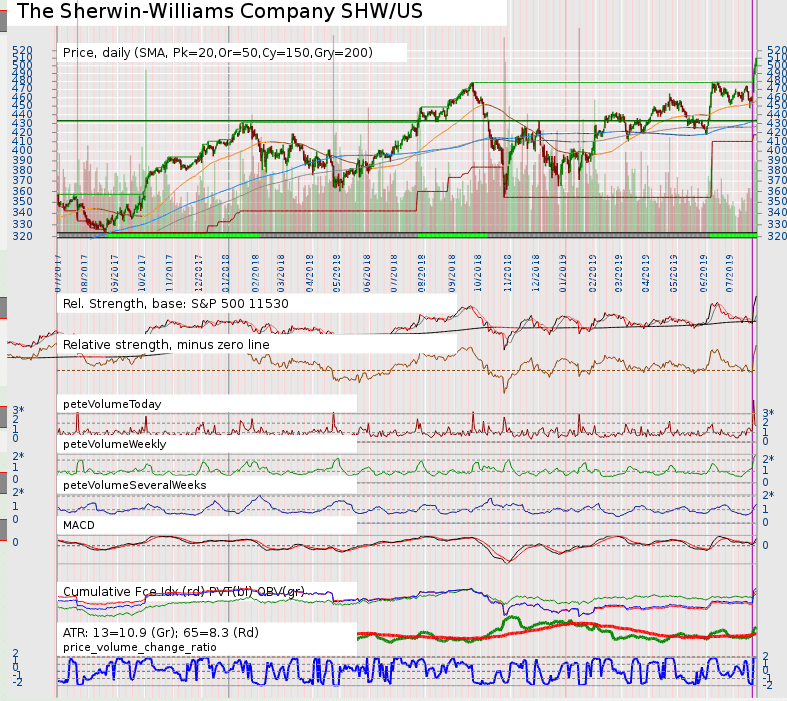
Task: Click the Sherwin-Williams Company SHW/US chart title
Action: tap(220, 11)
